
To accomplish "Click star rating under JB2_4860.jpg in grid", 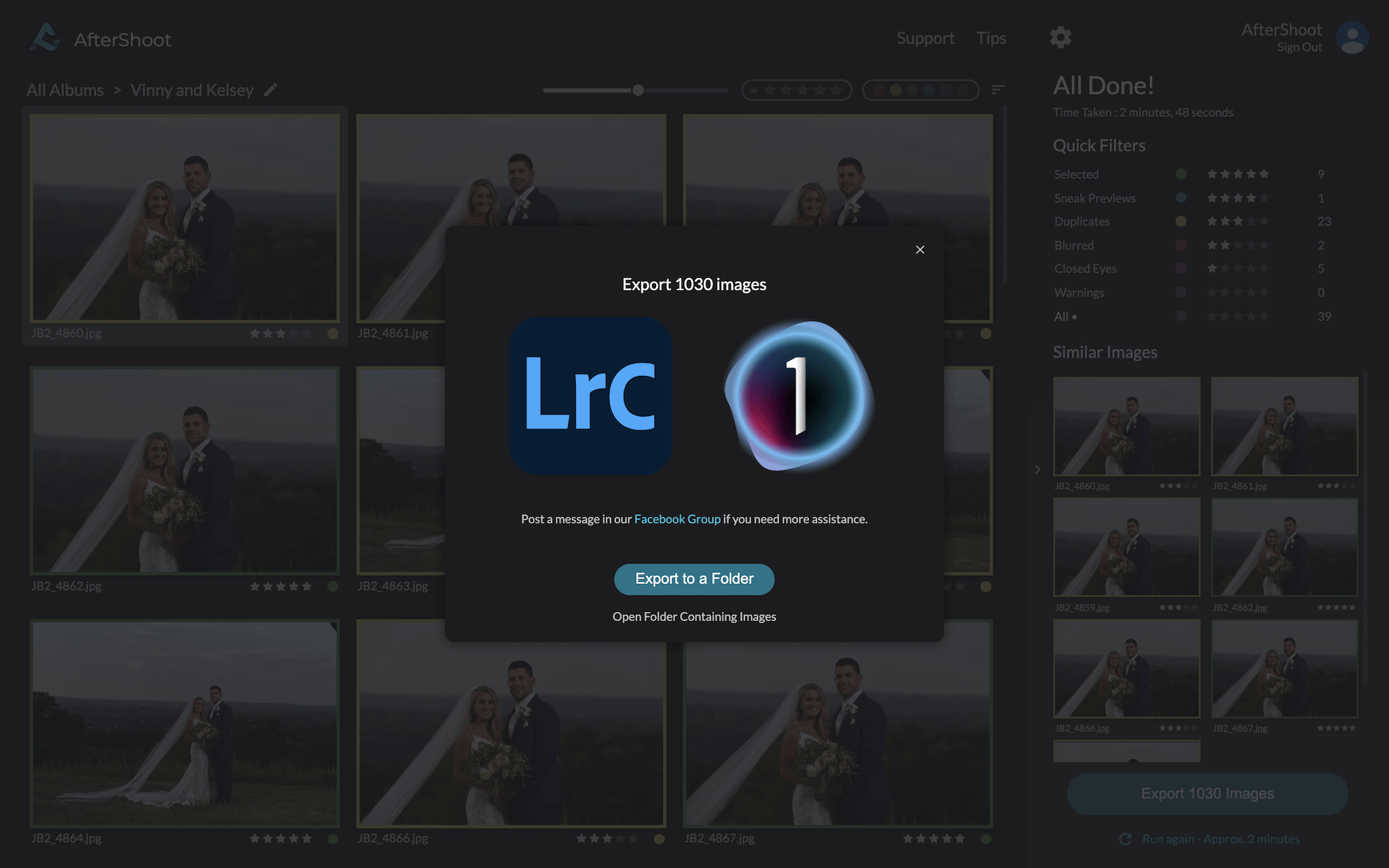I will click(x=281, y=333).
